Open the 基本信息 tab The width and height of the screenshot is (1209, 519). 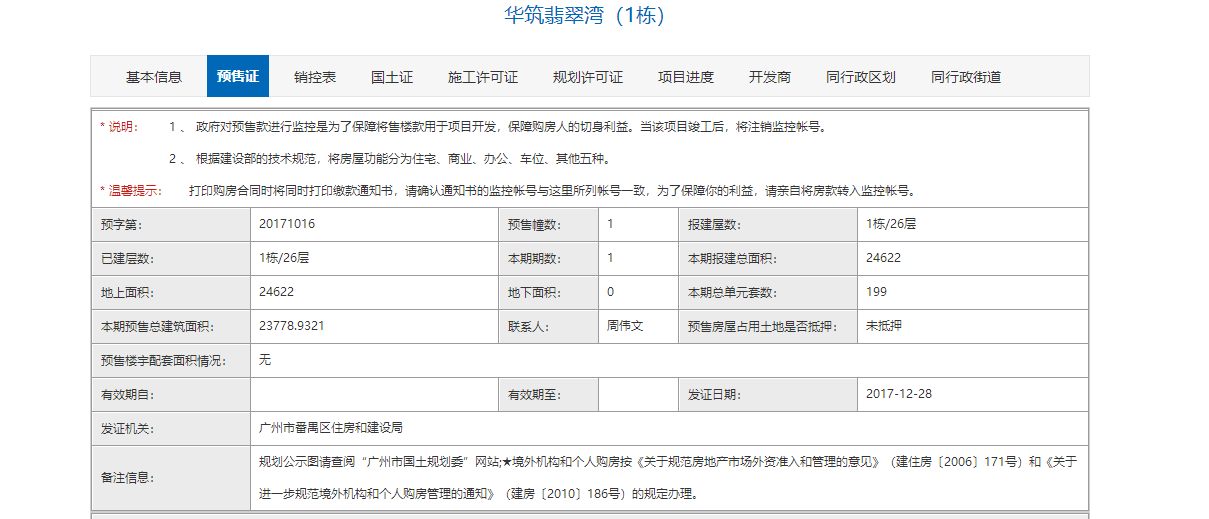[x=154, y=77]
